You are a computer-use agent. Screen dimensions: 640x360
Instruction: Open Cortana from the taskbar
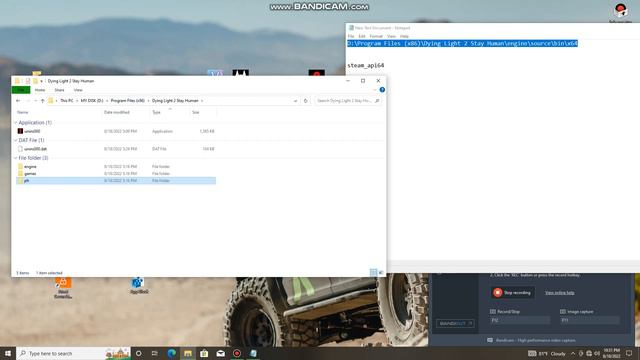click(138, 353)
